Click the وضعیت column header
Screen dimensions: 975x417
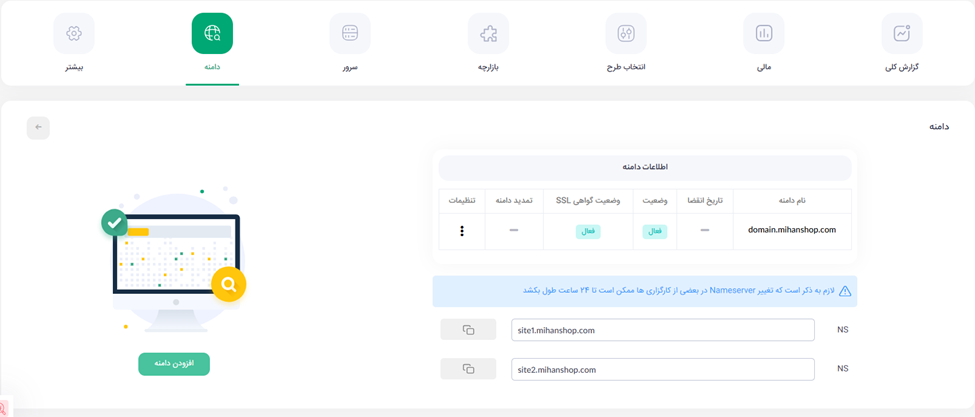(655, 201)
